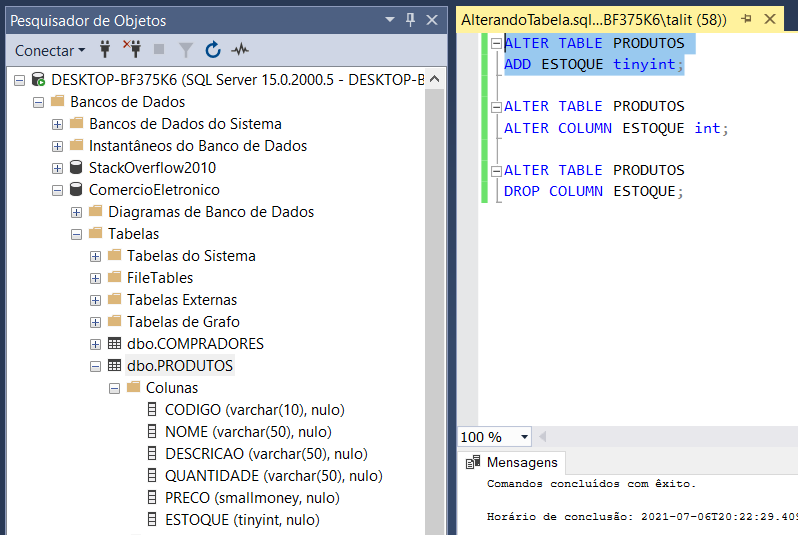The width and height of the screenshot is (798, 535).
Task: Click the Horário de conclusão timestamp line
Action: coord(641,517)
